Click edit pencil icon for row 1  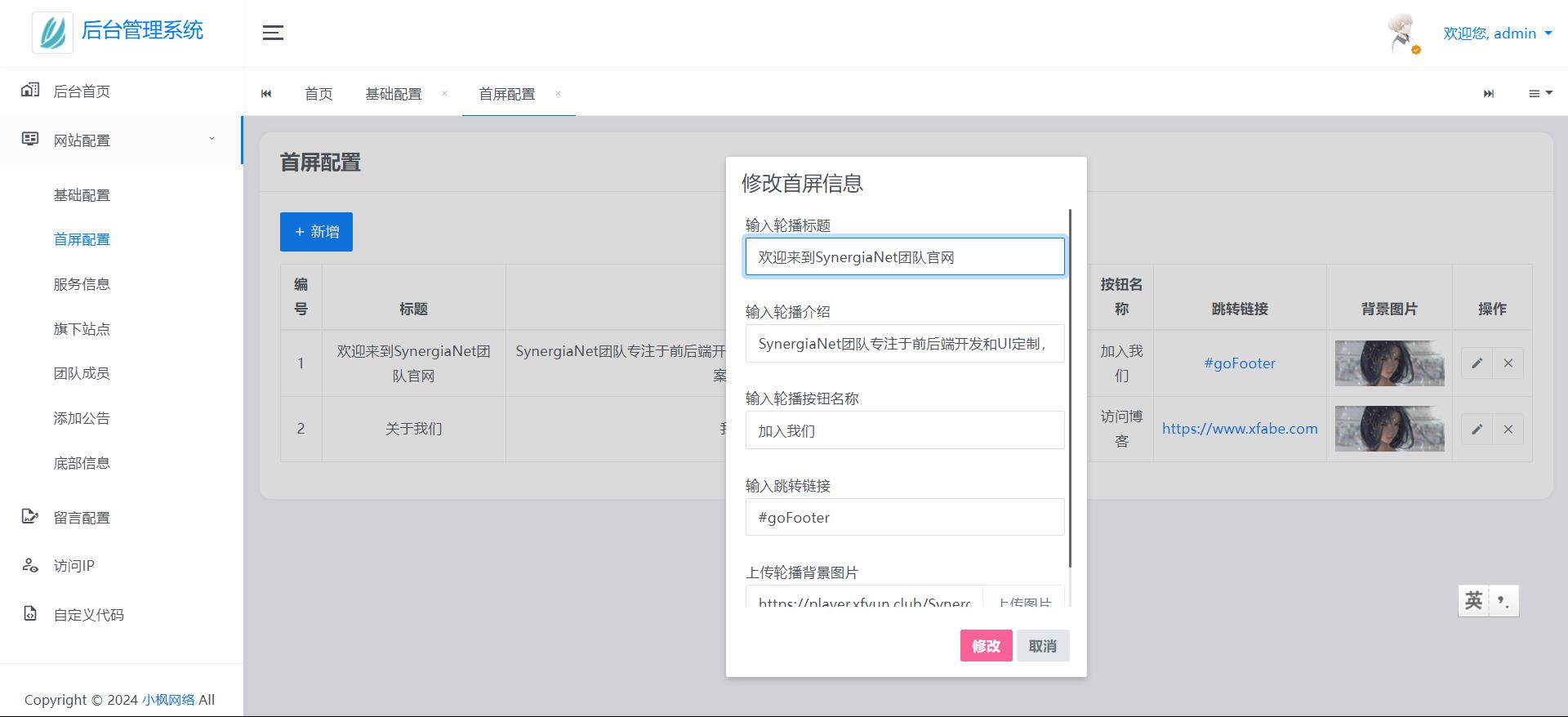[x=1477, y=363]
